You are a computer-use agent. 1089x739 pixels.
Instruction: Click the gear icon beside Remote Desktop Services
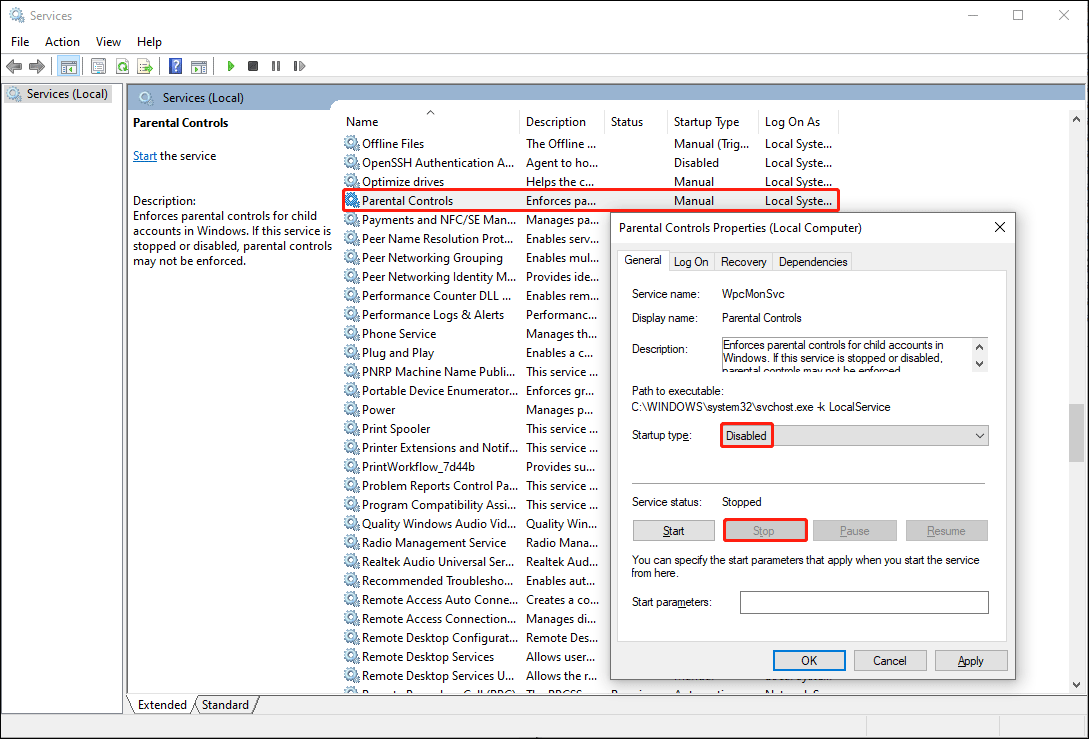tap(352, 656)
